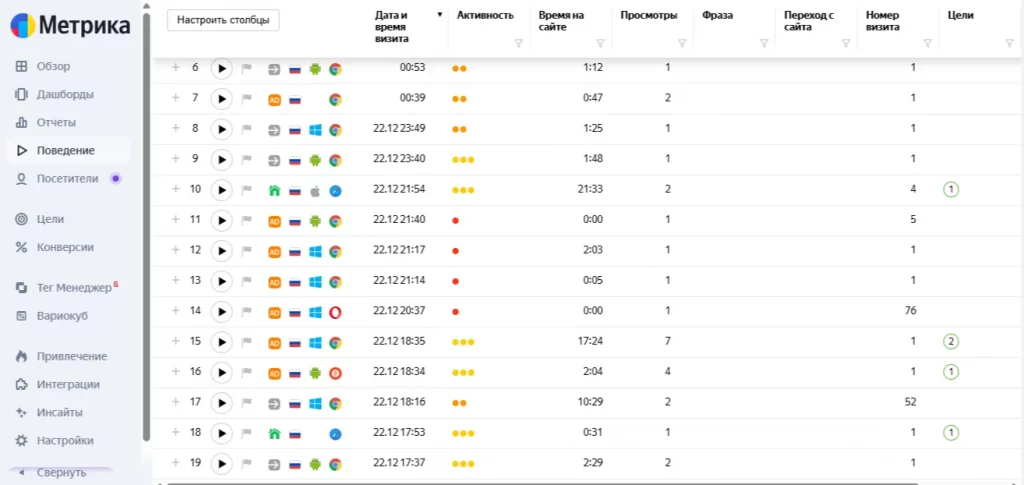This screenshot has width=1024, height=485.
Task: Toggle the flag marker on row 9
Action: (x=245, y=160)
